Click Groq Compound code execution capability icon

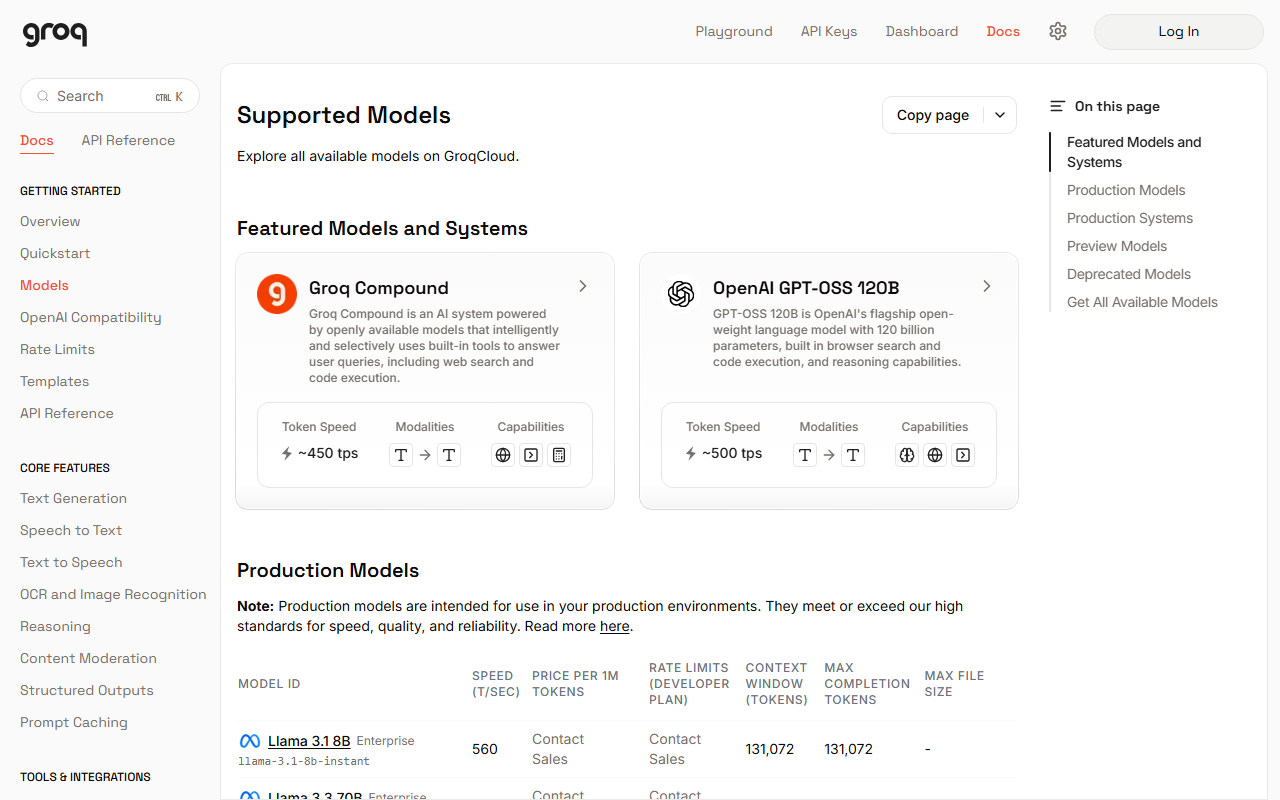(x=531, y=455)
